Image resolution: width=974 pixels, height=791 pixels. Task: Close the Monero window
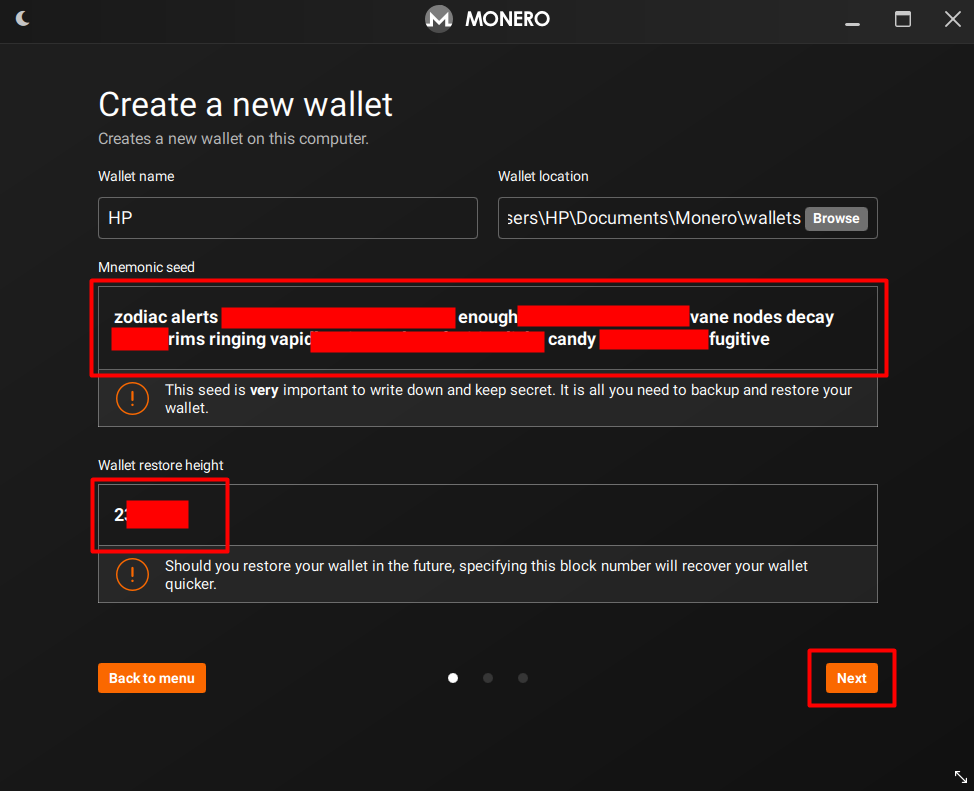coord(953,19)
